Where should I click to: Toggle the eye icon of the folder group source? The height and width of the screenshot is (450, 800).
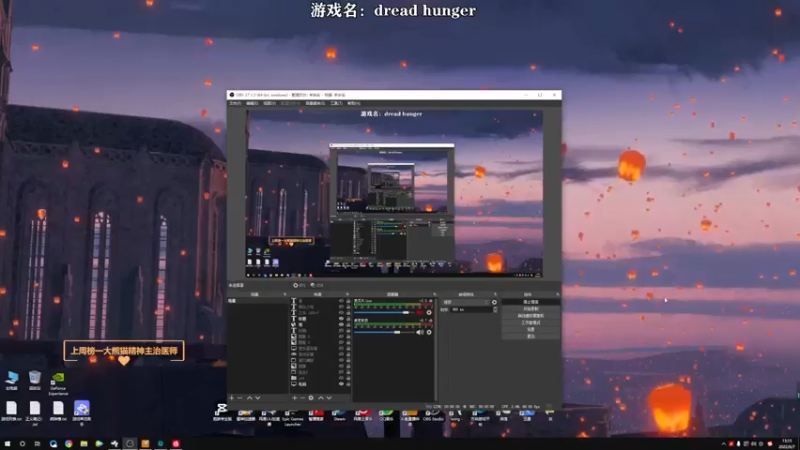click(x=341, y=378)
